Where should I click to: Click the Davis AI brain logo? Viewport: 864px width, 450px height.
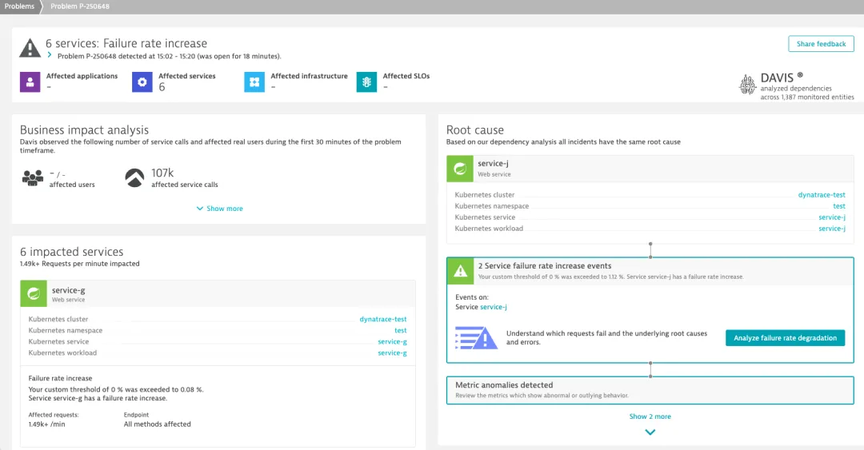748,85
